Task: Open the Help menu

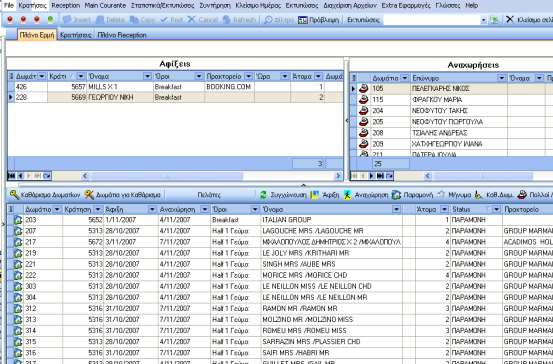Action: pyautogui.click(x=472, y=5)
